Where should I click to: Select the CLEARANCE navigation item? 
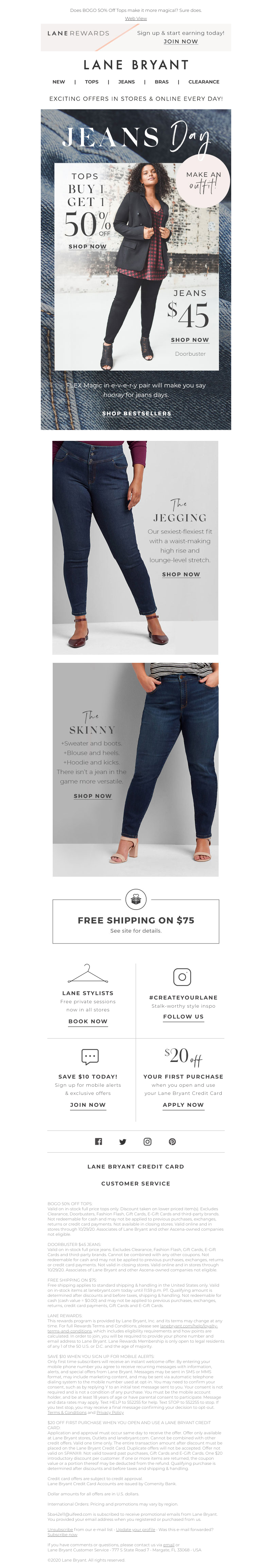204,81
